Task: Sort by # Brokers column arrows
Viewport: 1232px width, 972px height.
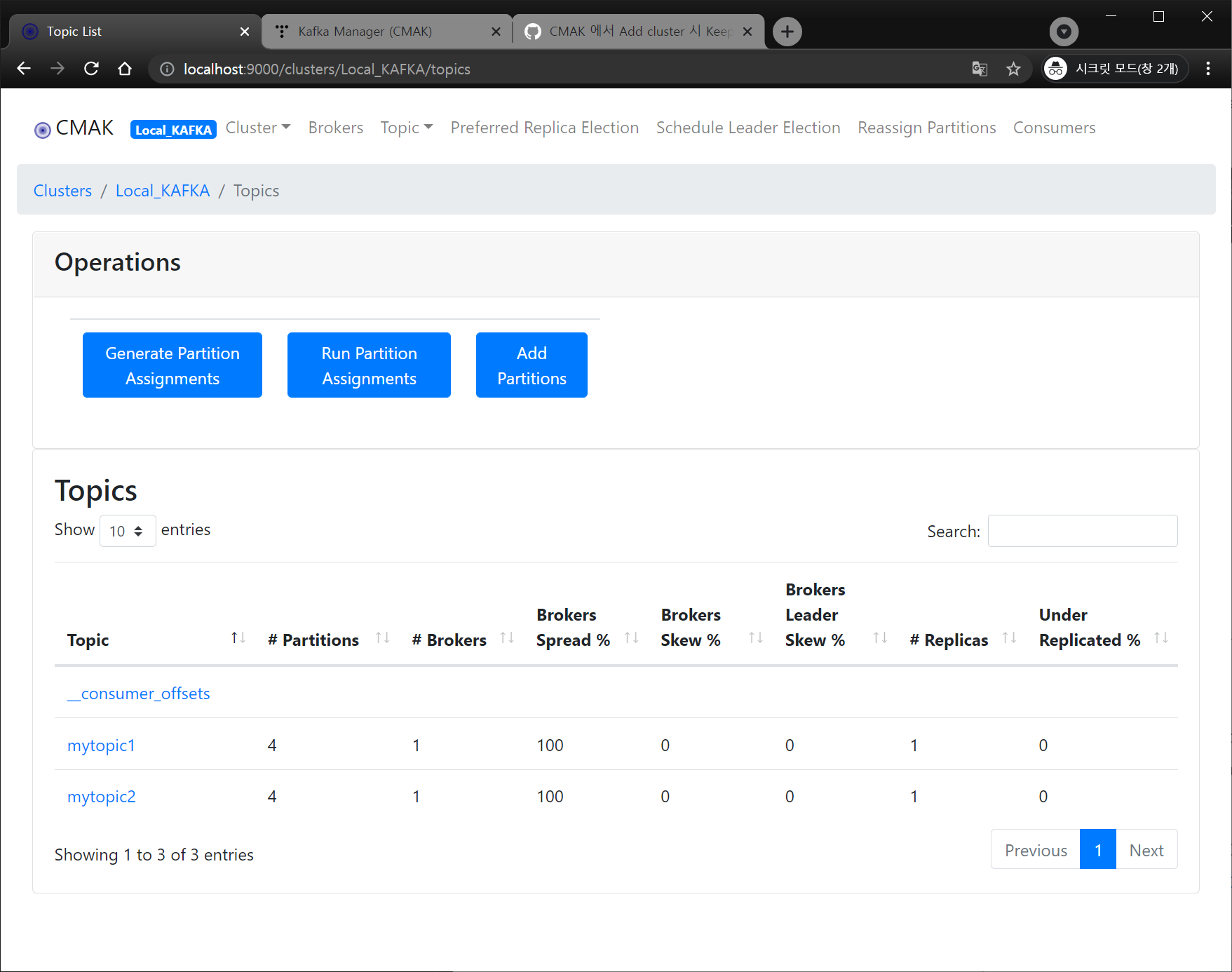Action: coord(507,637)
